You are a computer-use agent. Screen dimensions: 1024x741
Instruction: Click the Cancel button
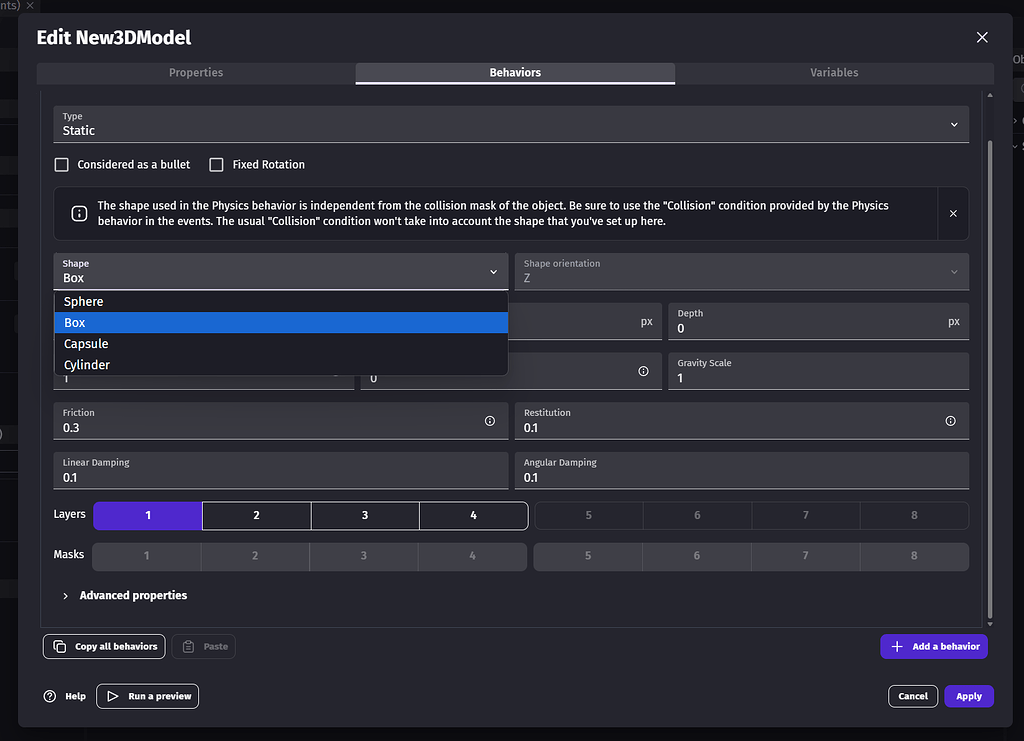(x=912, y=696)
